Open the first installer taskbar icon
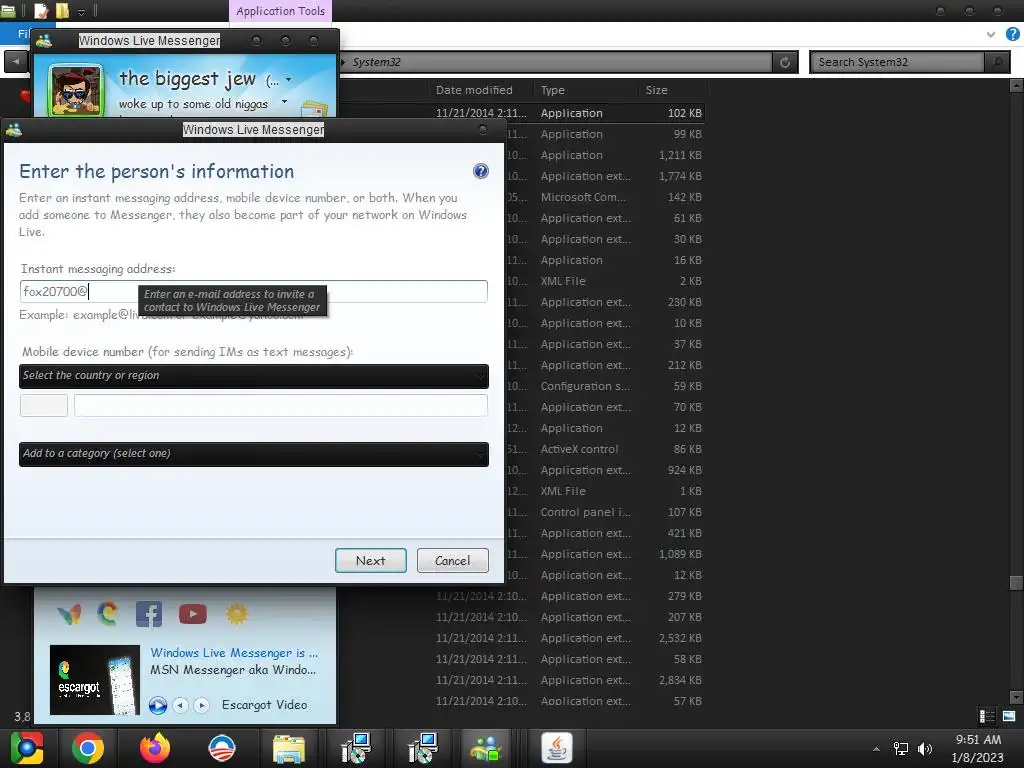1024x768 pixels. [x=356, y=748]
